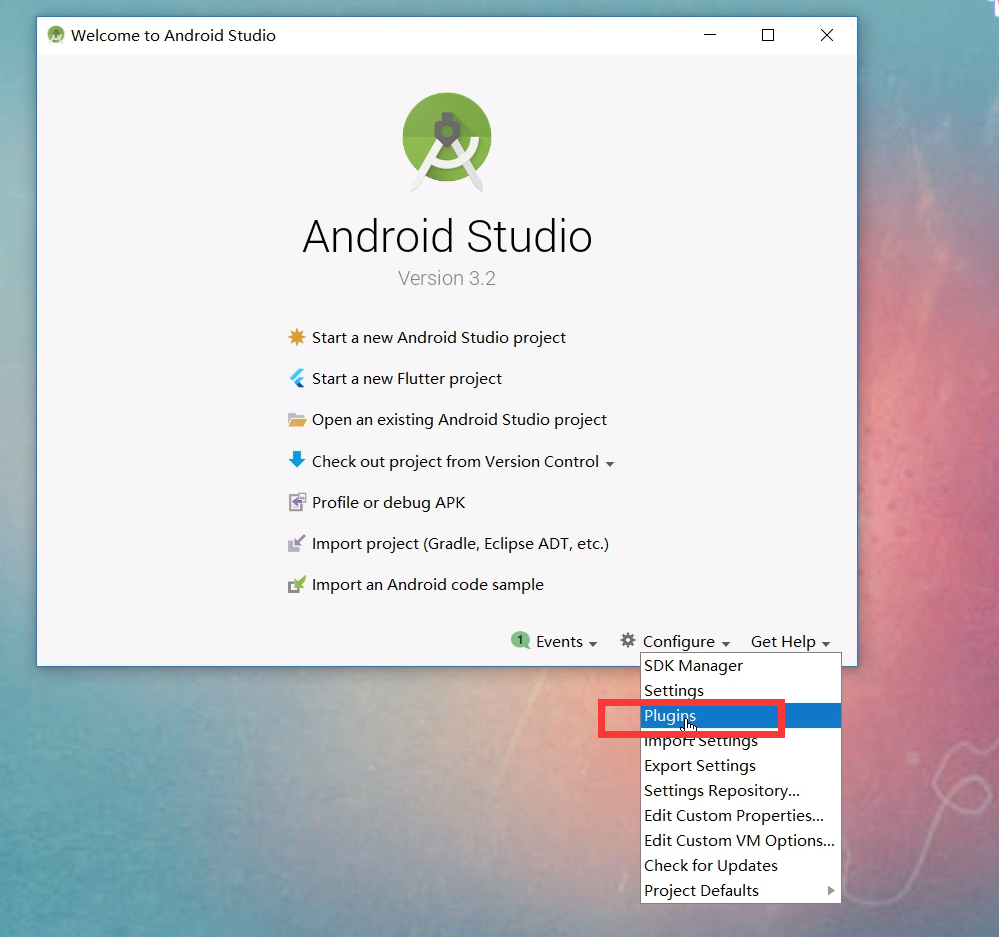The height and width of the screenshot is (937, 999).
Task: Click the Flutter logo icon
Action: (297, 378)
